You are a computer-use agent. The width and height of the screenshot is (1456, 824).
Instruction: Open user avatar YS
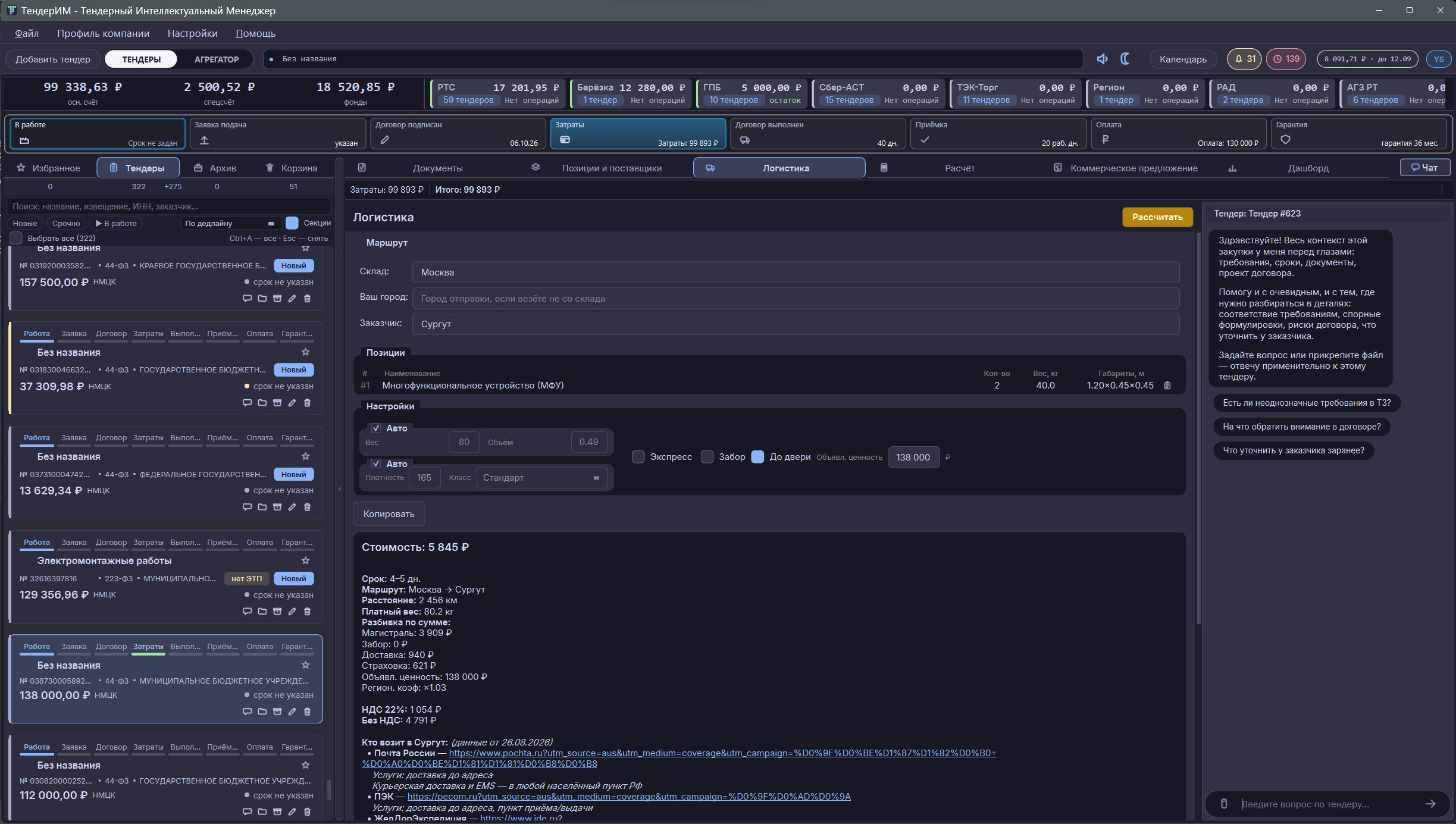(1439, 59)
